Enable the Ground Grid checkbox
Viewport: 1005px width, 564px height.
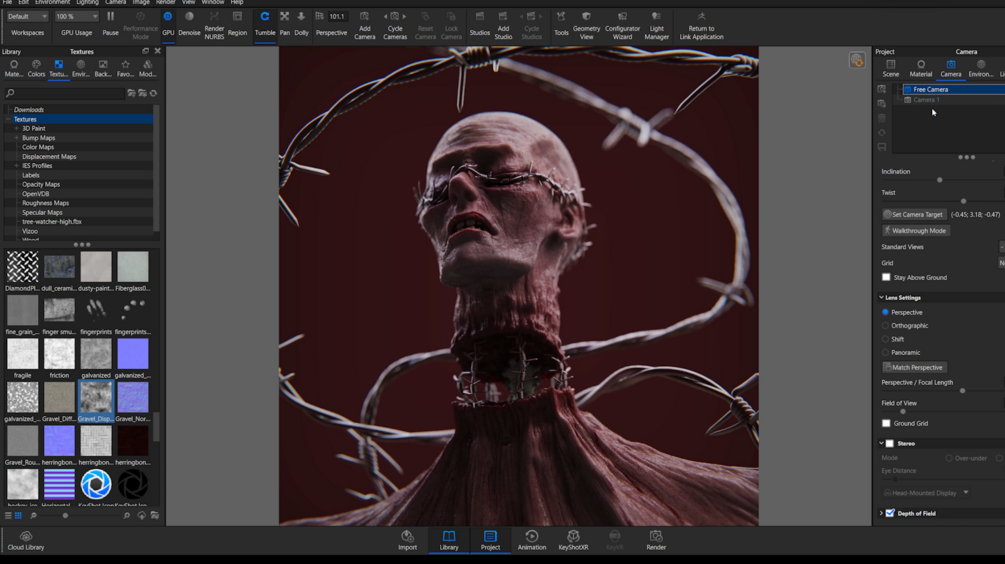pyautogui.click(x=886, y=423)
